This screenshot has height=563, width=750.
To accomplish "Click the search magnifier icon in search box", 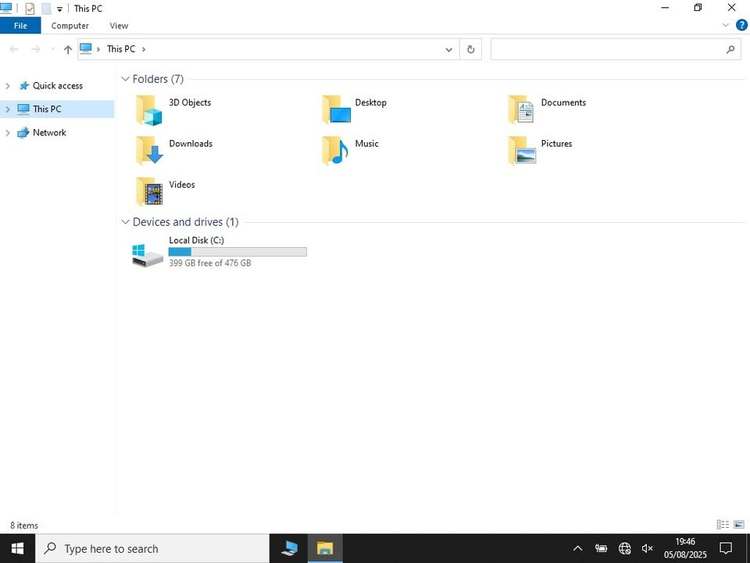I will [x=730, y=49].
